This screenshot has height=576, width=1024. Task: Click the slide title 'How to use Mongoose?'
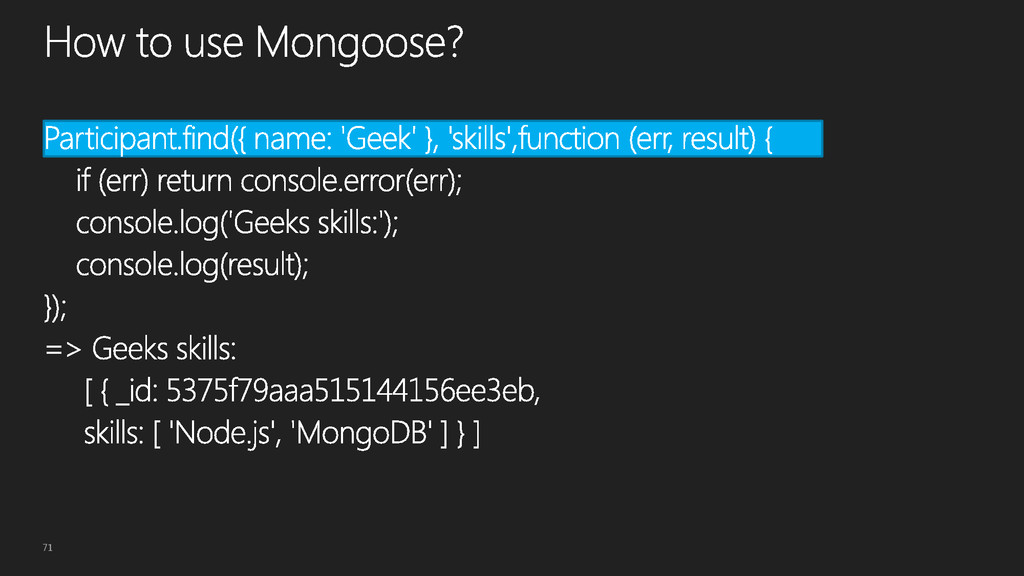click(x=253, y=43)
